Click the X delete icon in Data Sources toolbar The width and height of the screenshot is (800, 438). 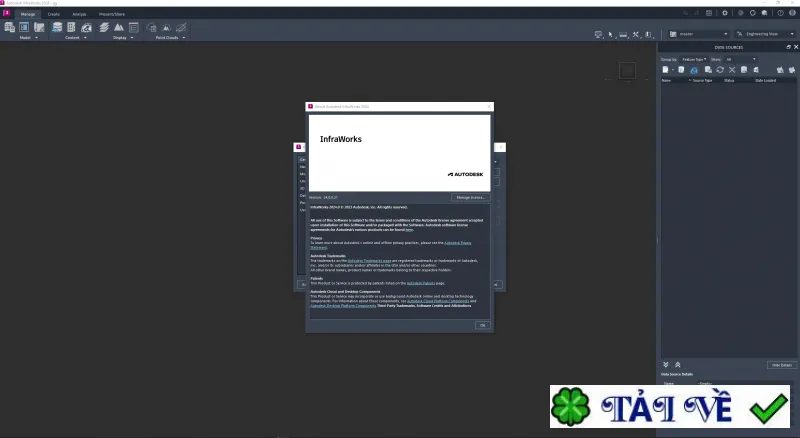tap(732, 69)
